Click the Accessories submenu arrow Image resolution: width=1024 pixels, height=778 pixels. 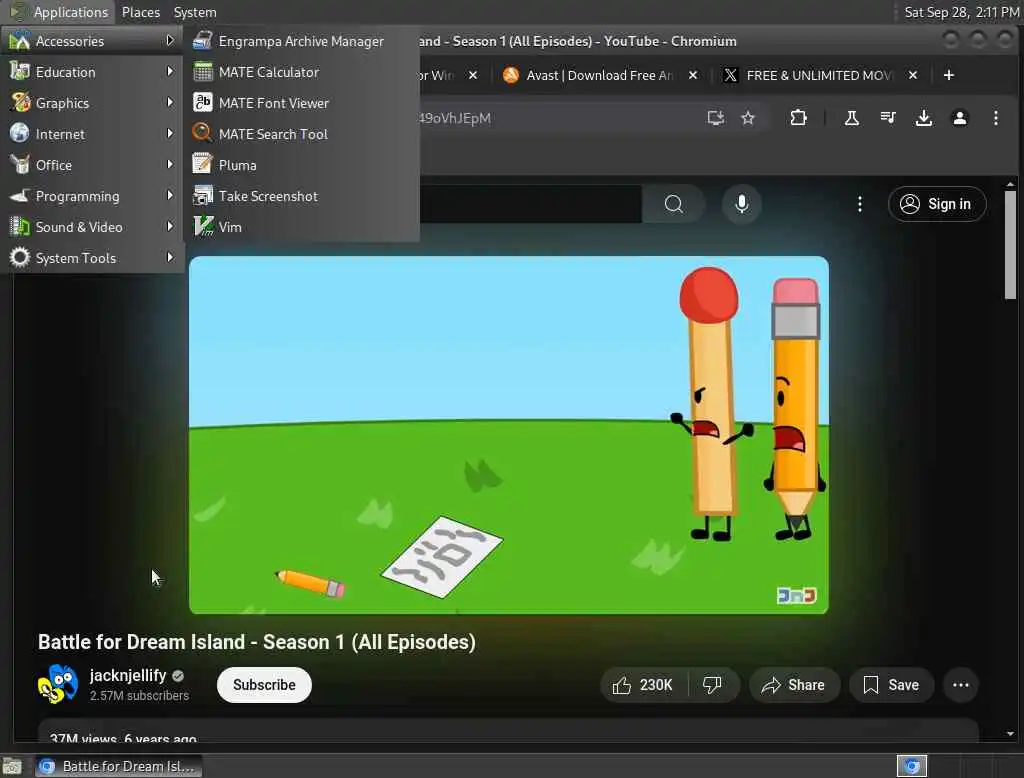coord(170,41)
